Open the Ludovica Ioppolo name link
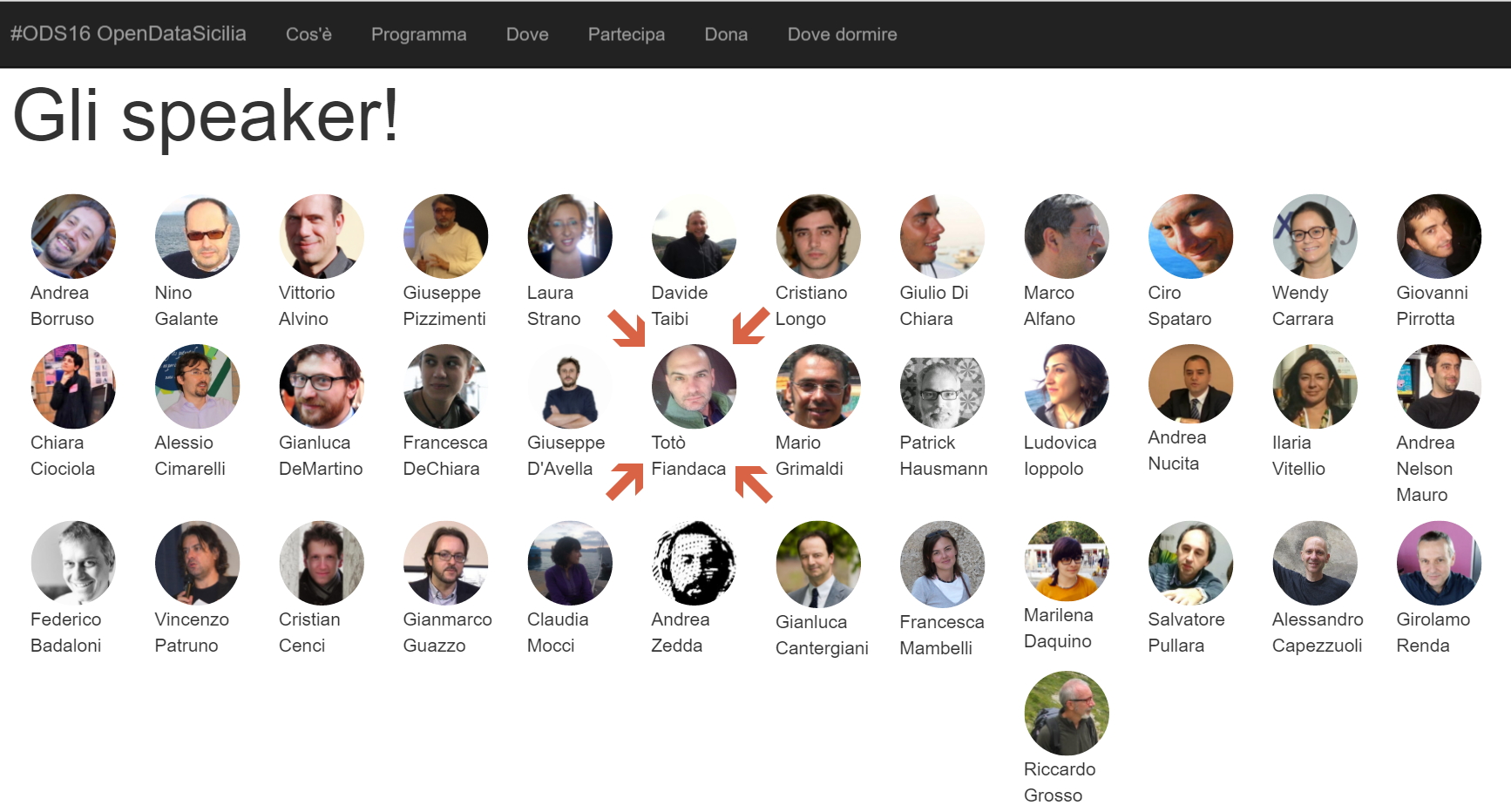1511x812 pixels. tap(1060, 456)
